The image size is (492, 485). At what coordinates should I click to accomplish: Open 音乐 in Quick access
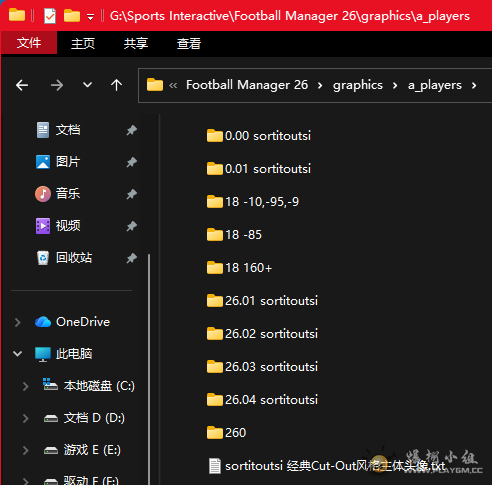(68, 194)
